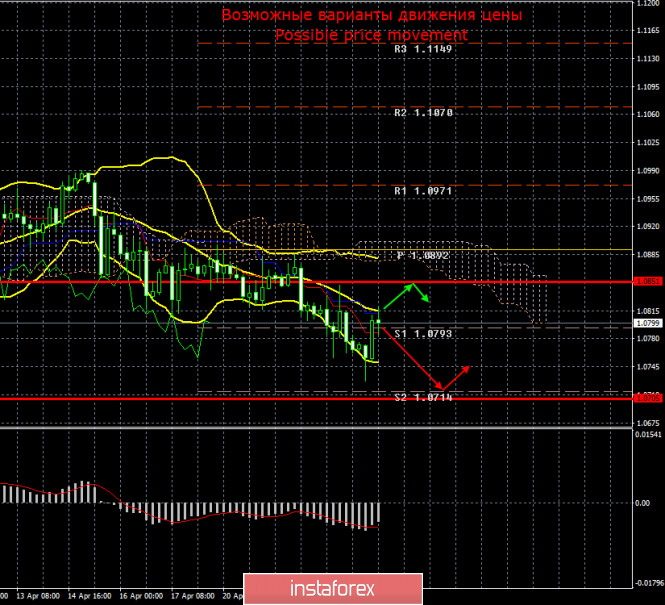This screenshot has width=665, height=605.
Task: Click the 1.0780 value on price axis
Action: point(648,339)
